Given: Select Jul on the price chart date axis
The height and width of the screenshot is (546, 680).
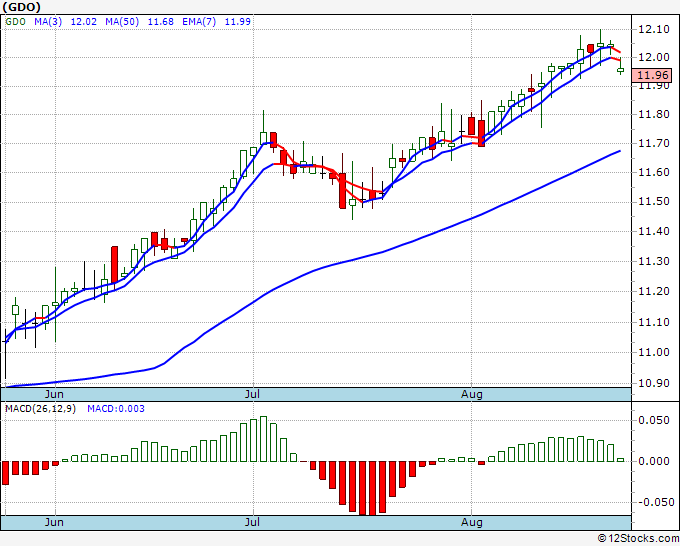Looking at the screenshot, I should tap(252, 394).
